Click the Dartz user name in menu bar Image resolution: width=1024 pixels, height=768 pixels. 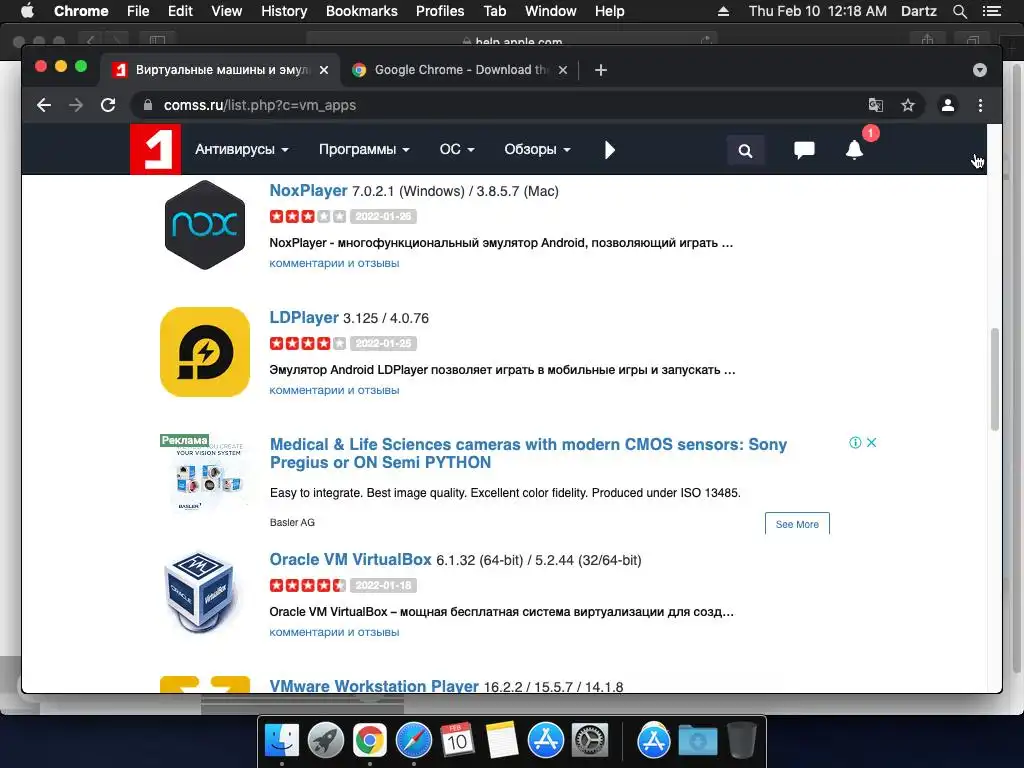pyautogui.click(x=919, y=11)
